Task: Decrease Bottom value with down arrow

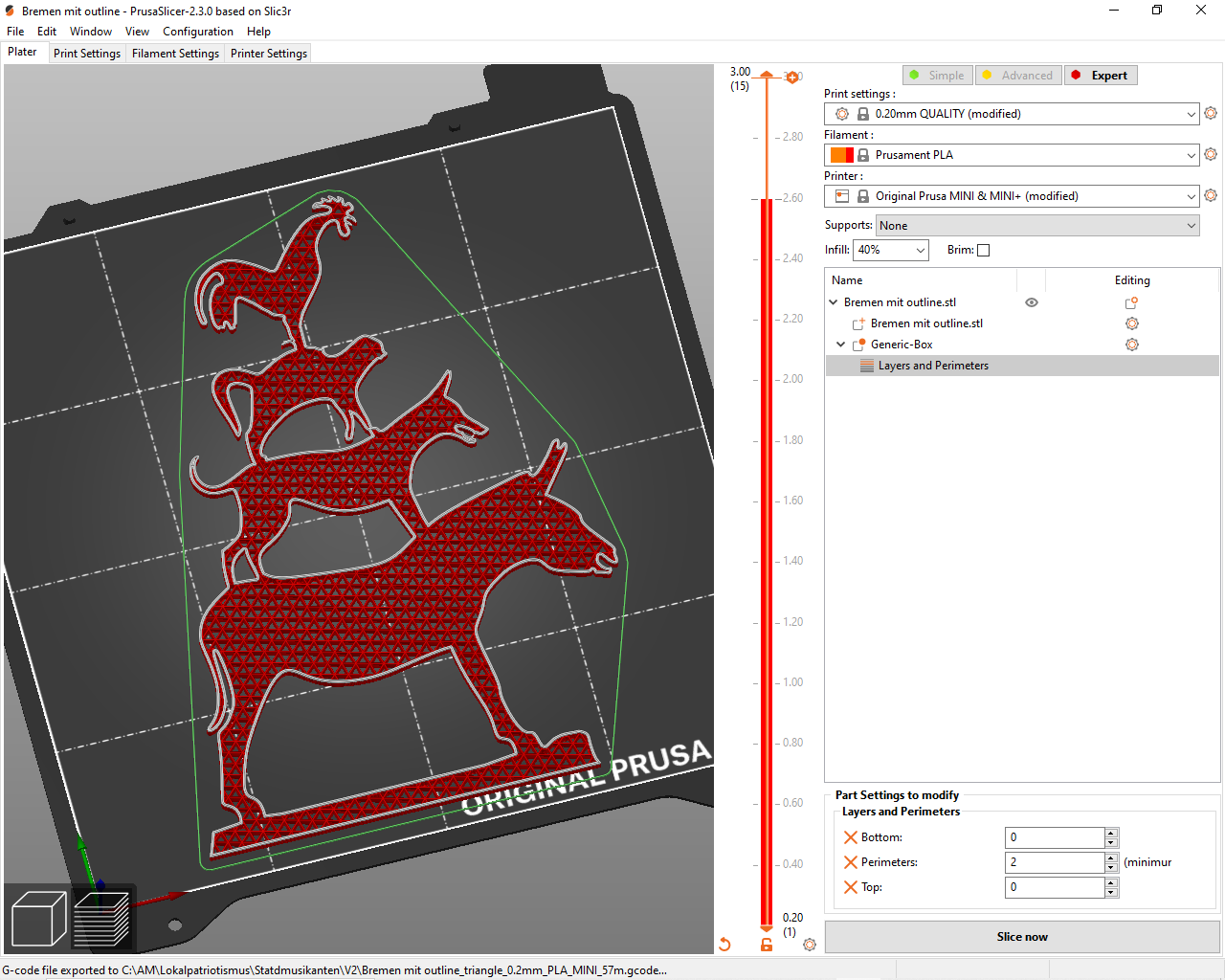Action: (1111, 843)
